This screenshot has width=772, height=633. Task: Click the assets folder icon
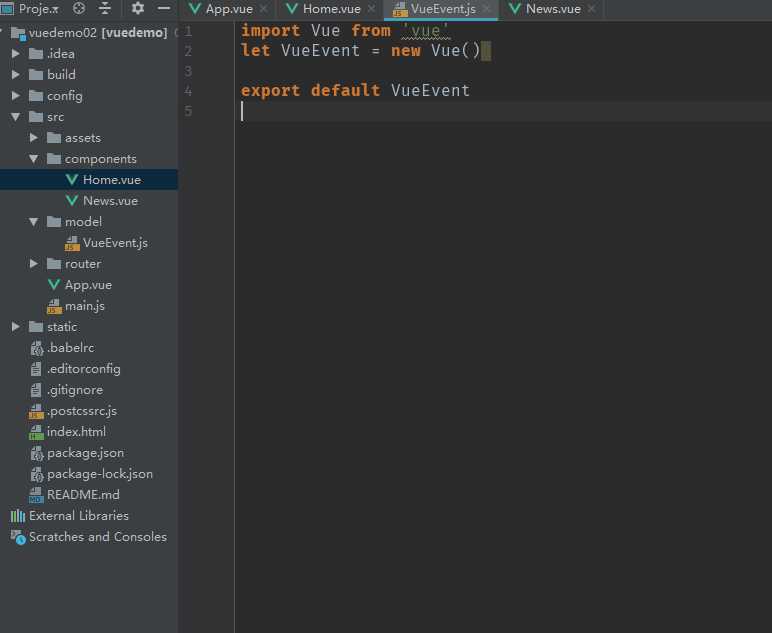54,137
